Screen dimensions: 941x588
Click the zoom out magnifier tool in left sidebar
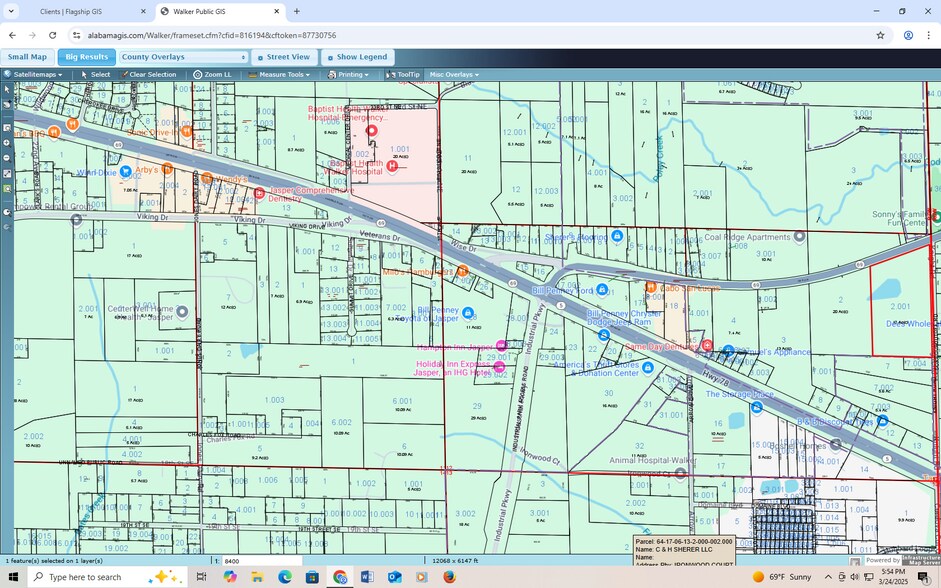click(x=7, y=158)
